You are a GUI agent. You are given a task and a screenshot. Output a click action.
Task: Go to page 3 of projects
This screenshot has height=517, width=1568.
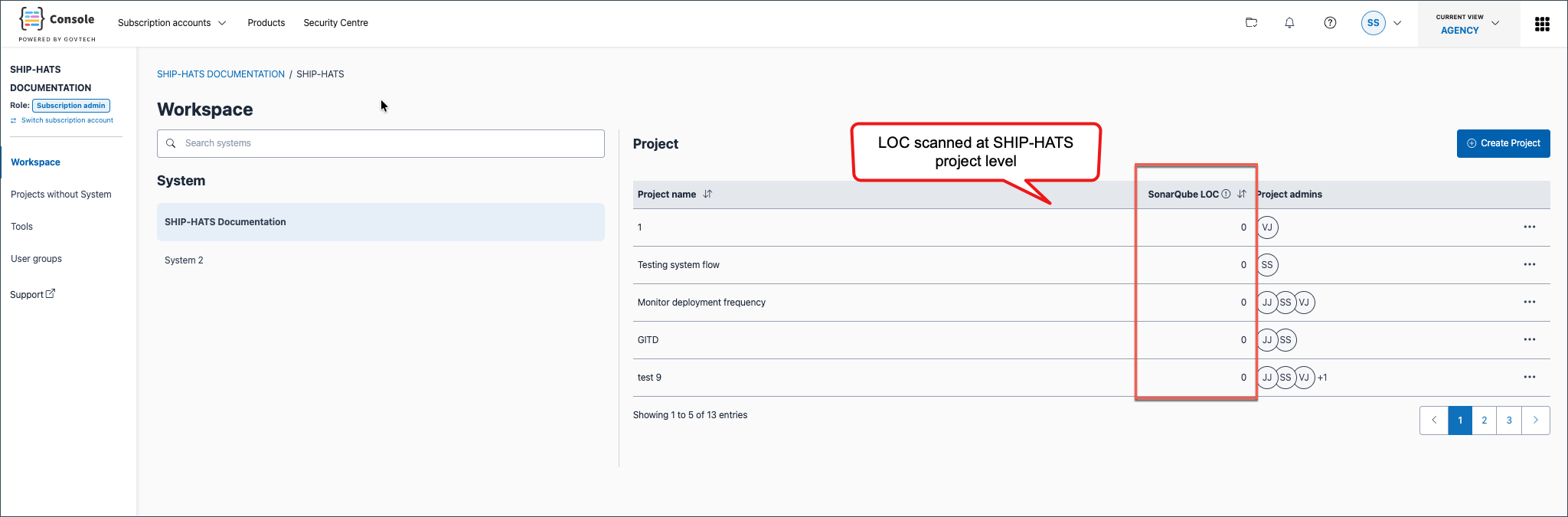[1509, 420]
